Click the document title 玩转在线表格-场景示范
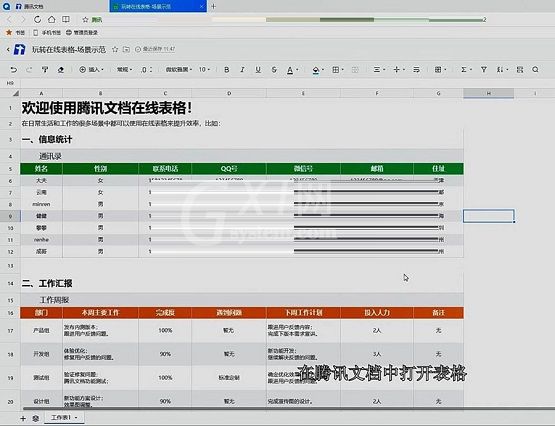Image resolution: width=555 pixels, height=426 pixels. (x=69, y=50)
